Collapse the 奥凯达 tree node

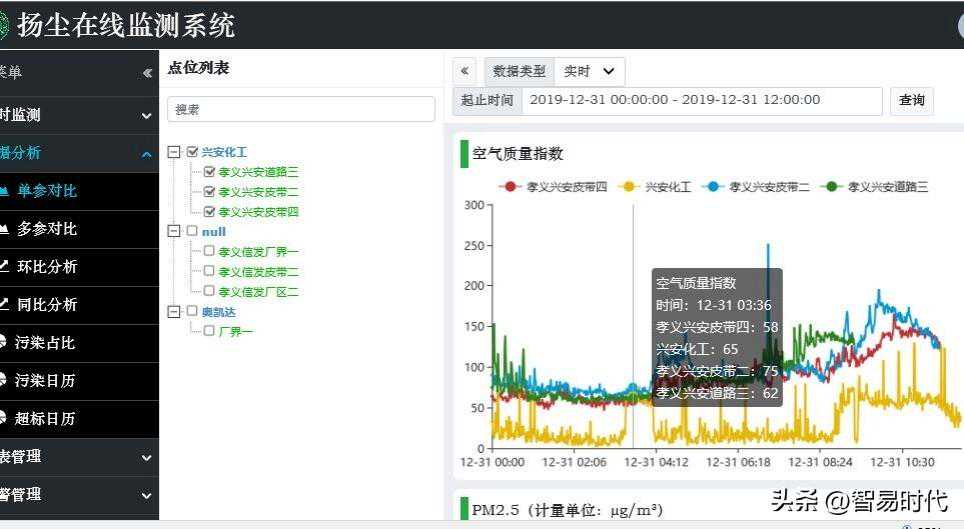point(174,311)
